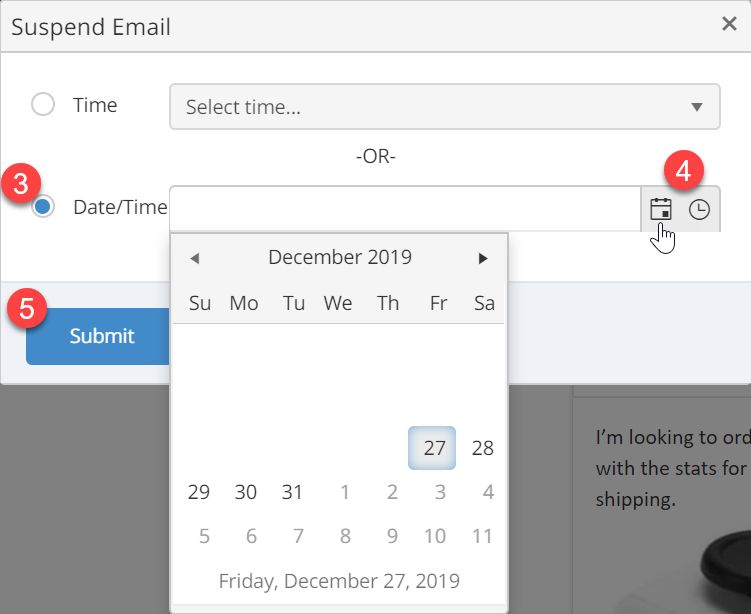Image resolution: width=751 pixels, height=614 pixels.
Task: Click inside the Date/Time input field
Action: [405, 209]
